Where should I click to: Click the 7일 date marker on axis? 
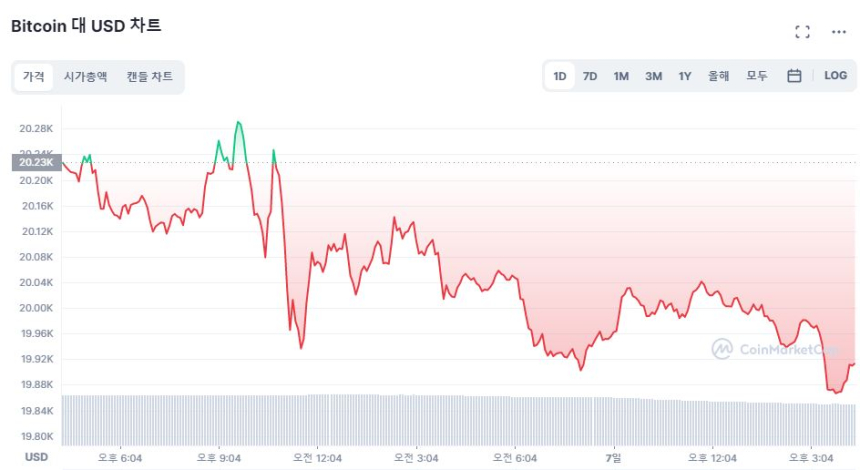click(613, 458)
